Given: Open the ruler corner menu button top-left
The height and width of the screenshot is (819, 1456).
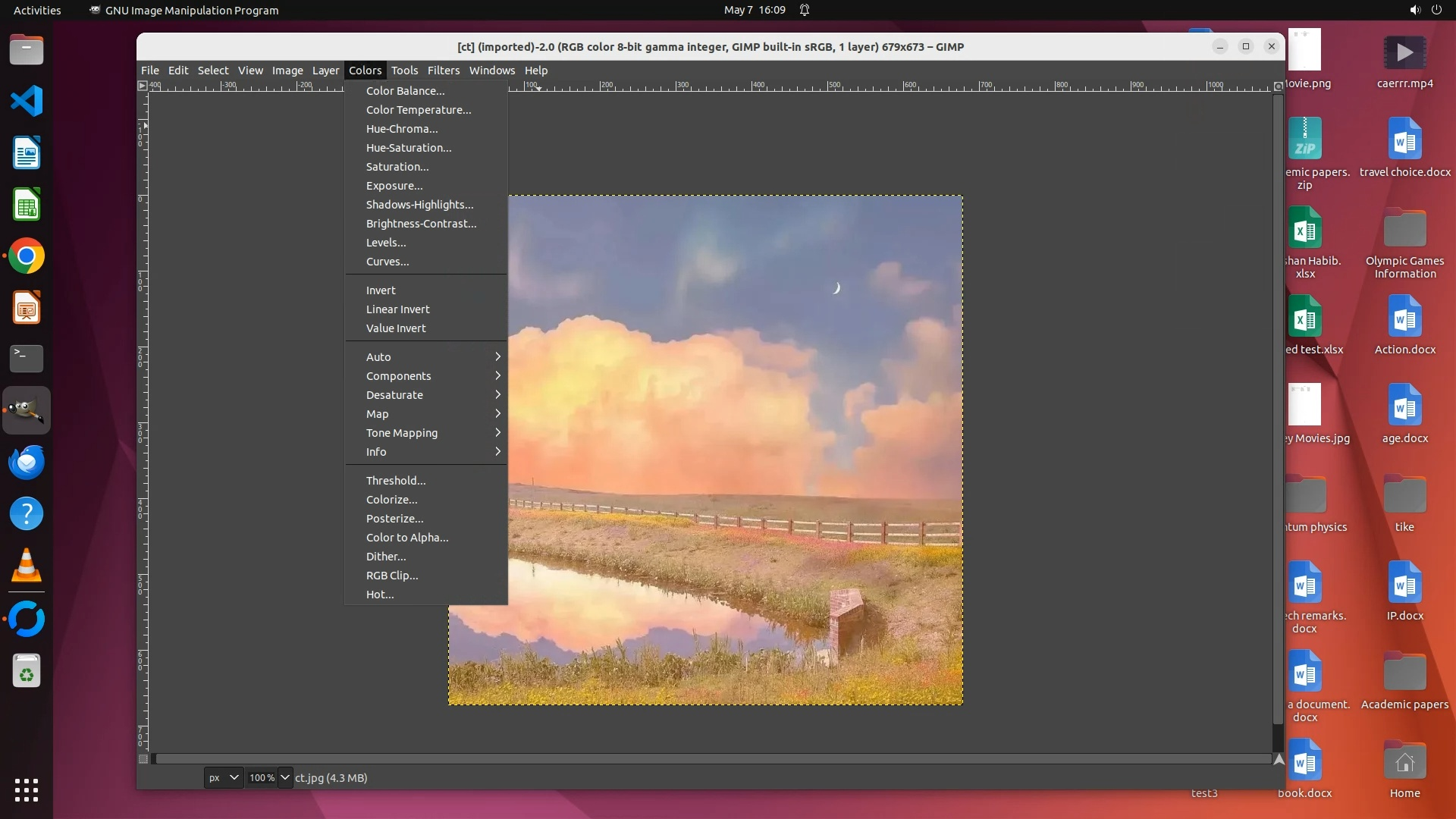Looking at the screenshot, I should tap(143, 86).
